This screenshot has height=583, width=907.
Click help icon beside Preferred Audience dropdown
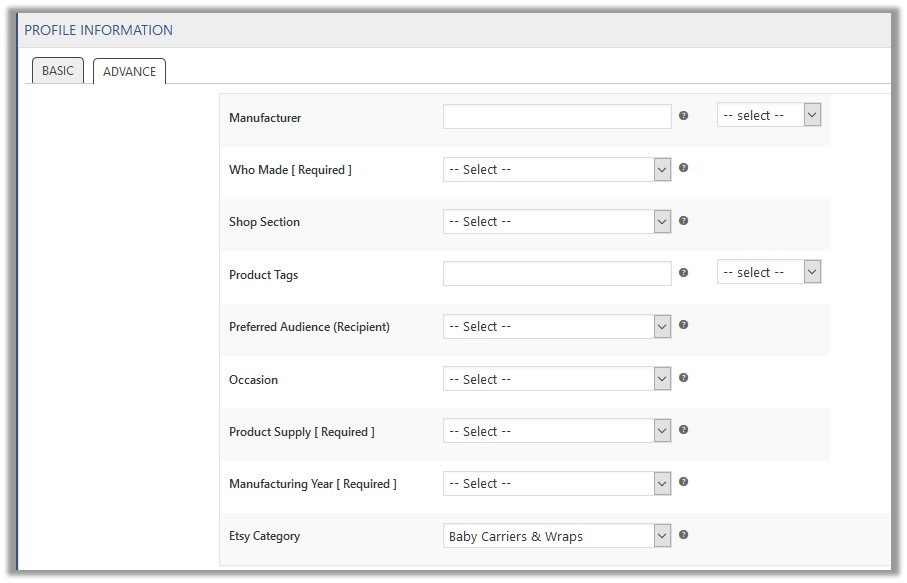[683, 324]
